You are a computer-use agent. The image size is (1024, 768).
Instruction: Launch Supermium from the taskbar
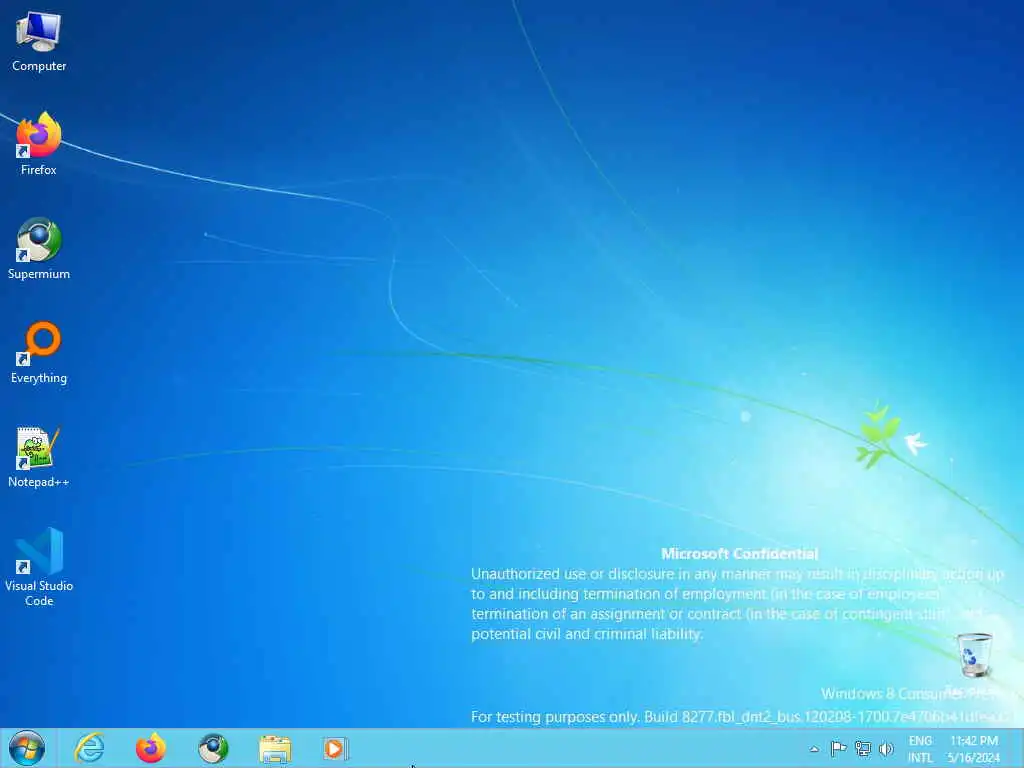213,748
